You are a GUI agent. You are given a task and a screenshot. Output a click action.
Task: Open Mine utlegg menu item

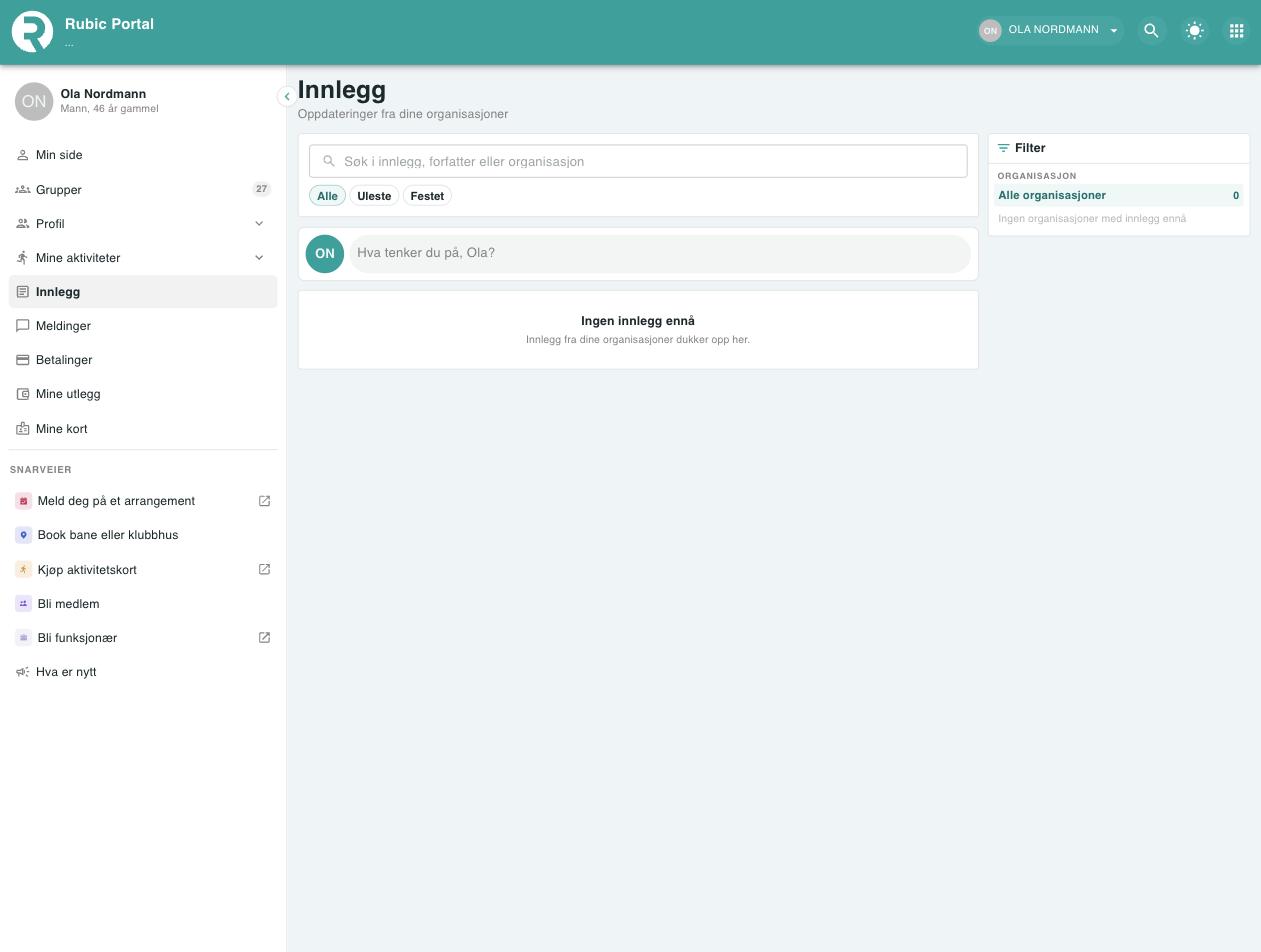143,394
